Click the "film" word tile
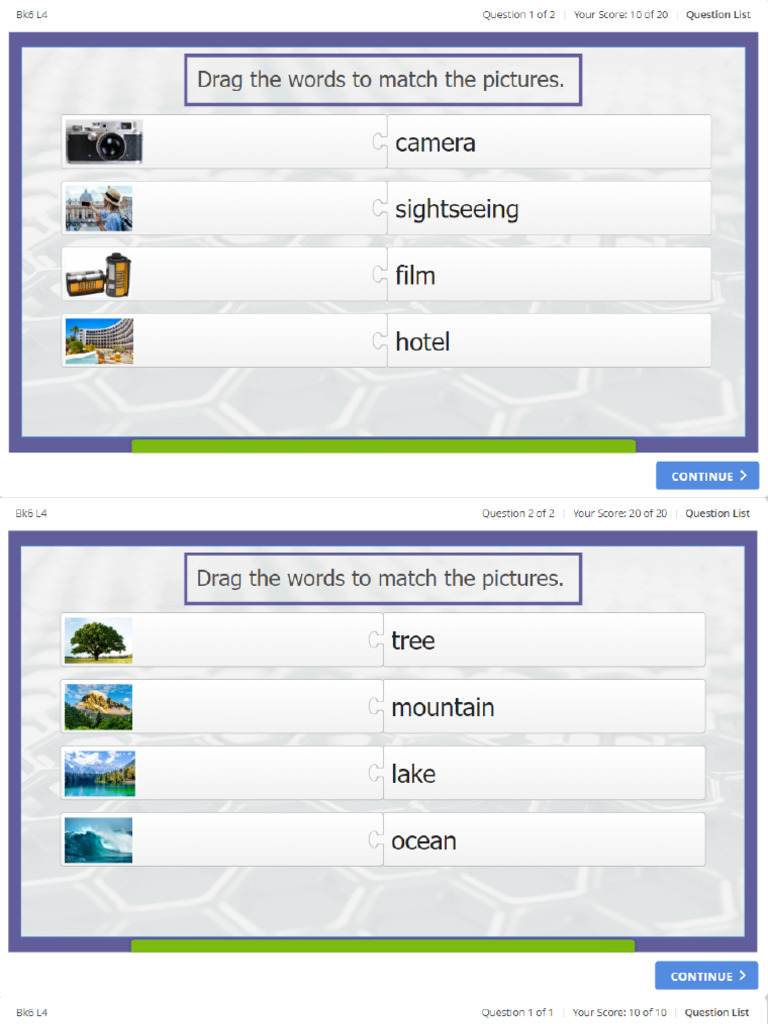This screenshot has width=768, height=1024. pyautogui.click(x=548, y=275)
